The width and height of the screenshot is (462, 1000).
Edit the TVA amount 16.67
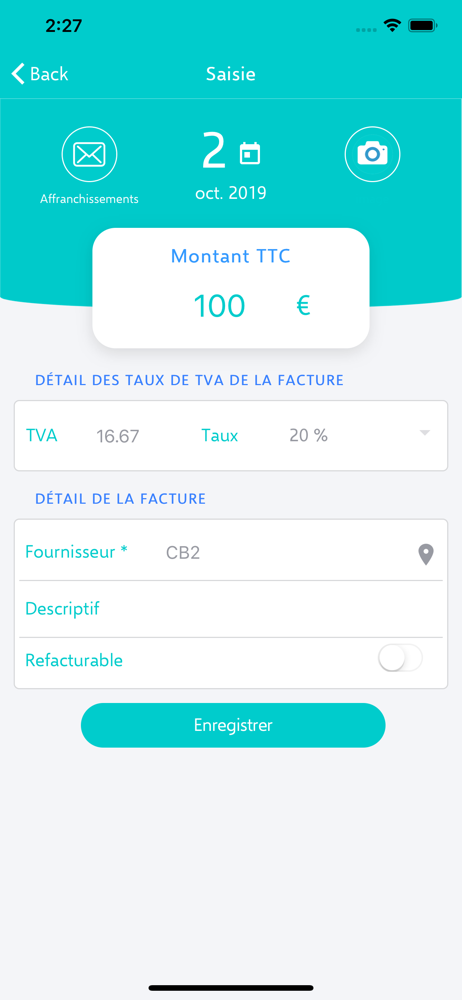pyautogui.click(x=117, y=436)
